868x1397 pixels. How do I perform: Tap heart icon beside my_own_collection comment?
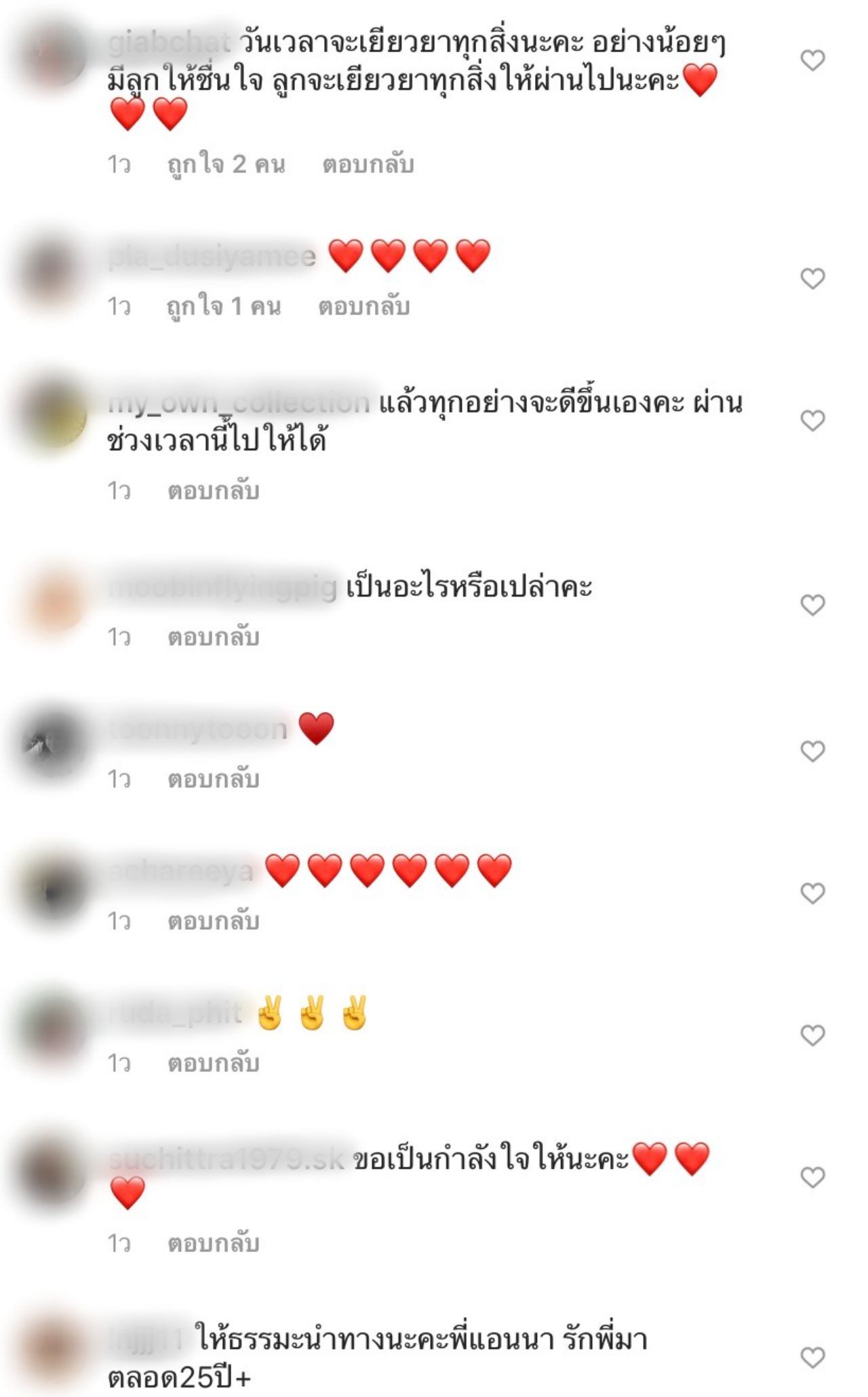tap(812, 420)
